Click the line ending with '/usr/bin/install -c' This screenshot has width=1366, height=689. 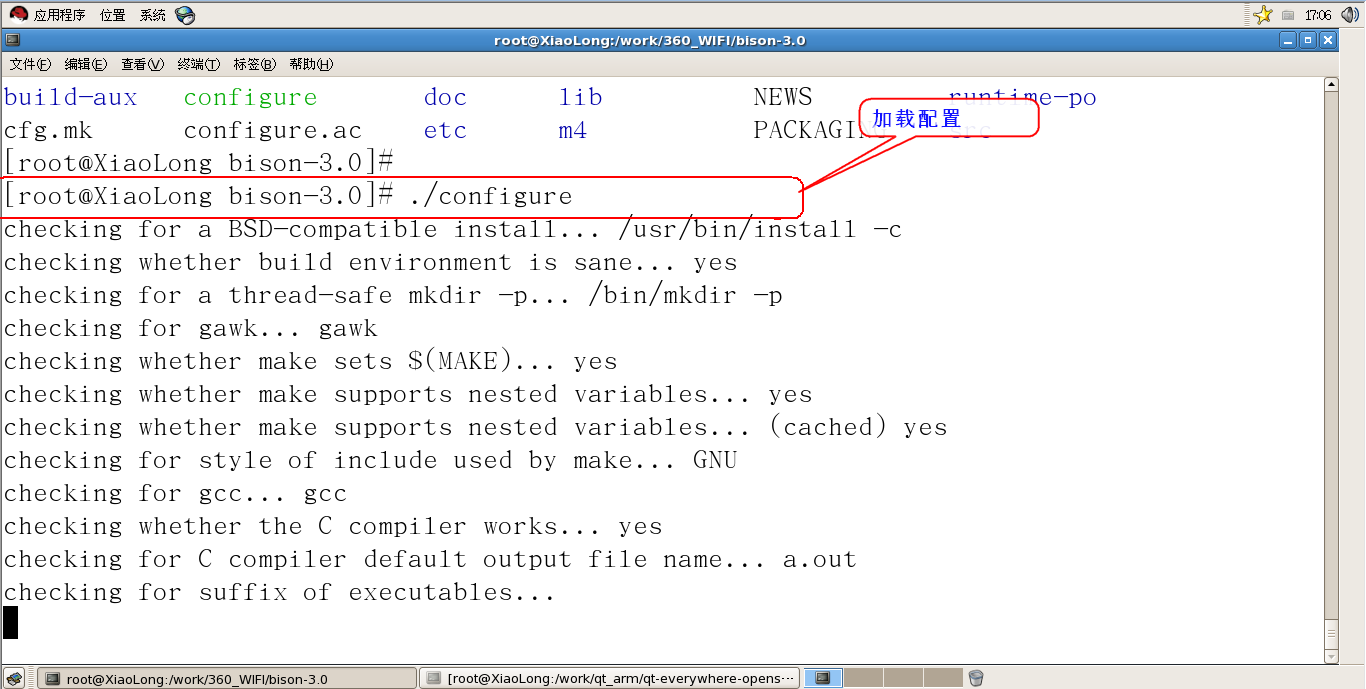coord(453,229)
